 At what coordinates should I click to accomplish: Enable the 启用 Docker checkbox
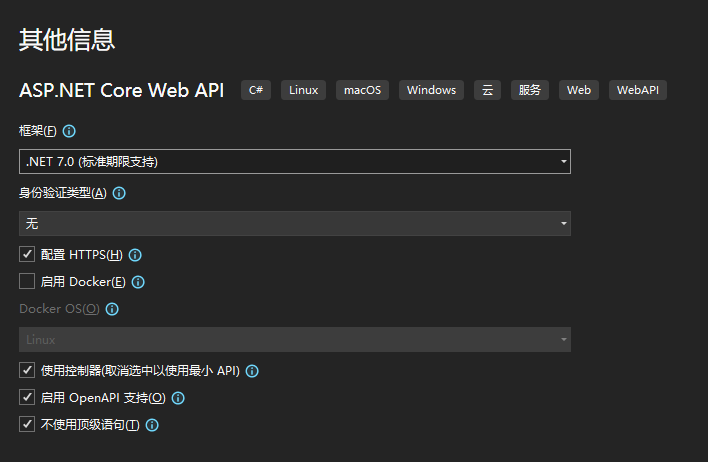pyautogui.click(x=27, y=282)
